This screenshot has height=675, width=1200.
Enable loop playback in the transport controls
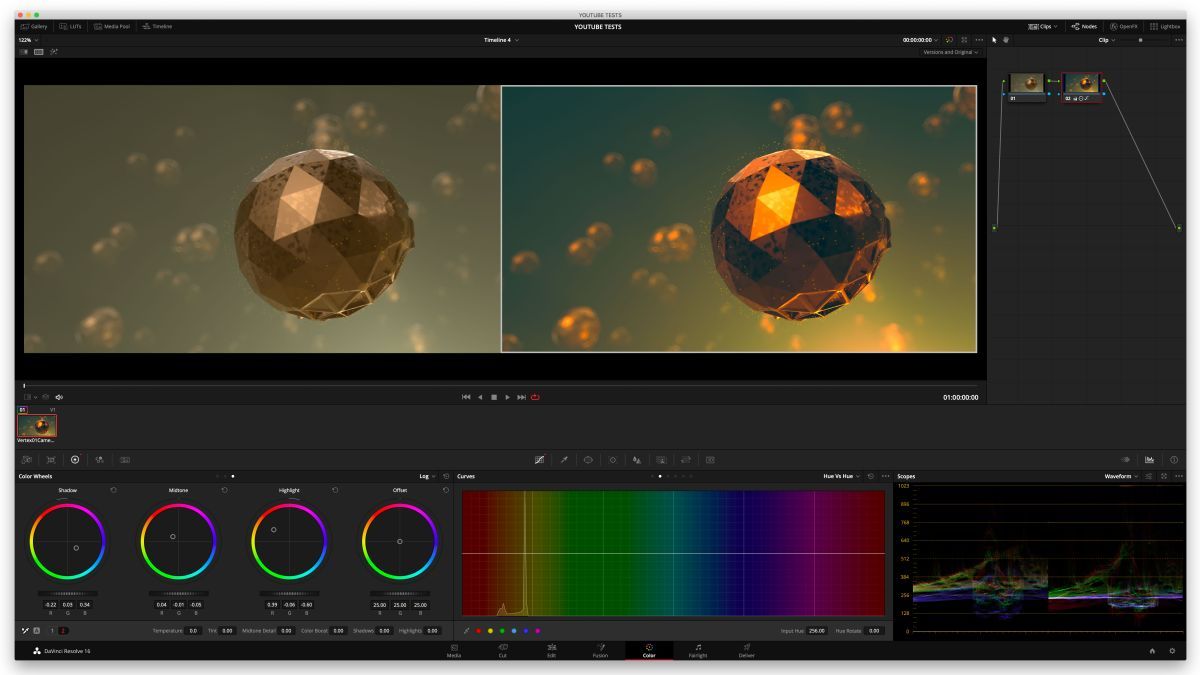click(x=536, y=397)
